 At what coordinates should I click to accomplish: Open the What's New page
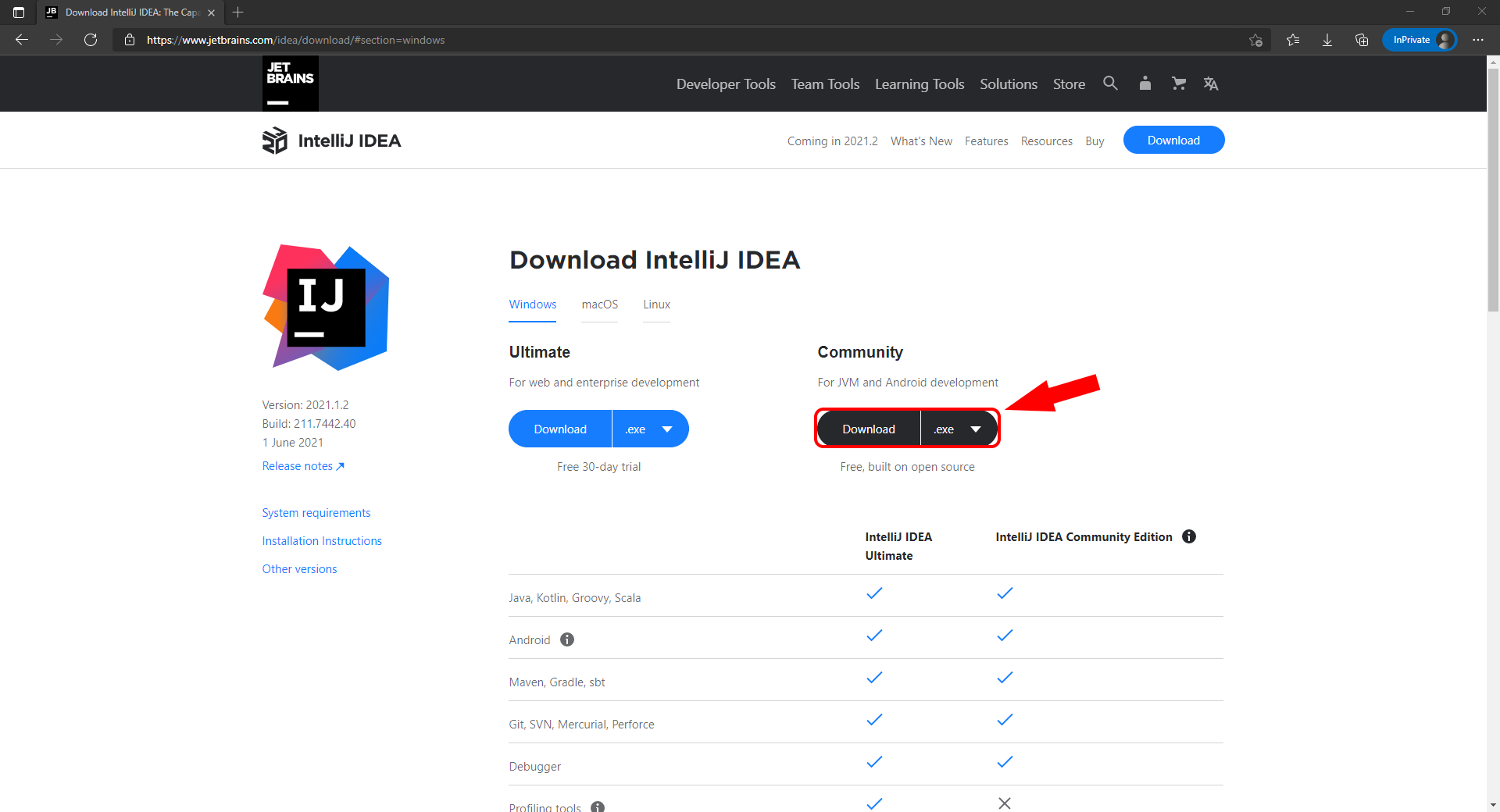pos(921,141)
